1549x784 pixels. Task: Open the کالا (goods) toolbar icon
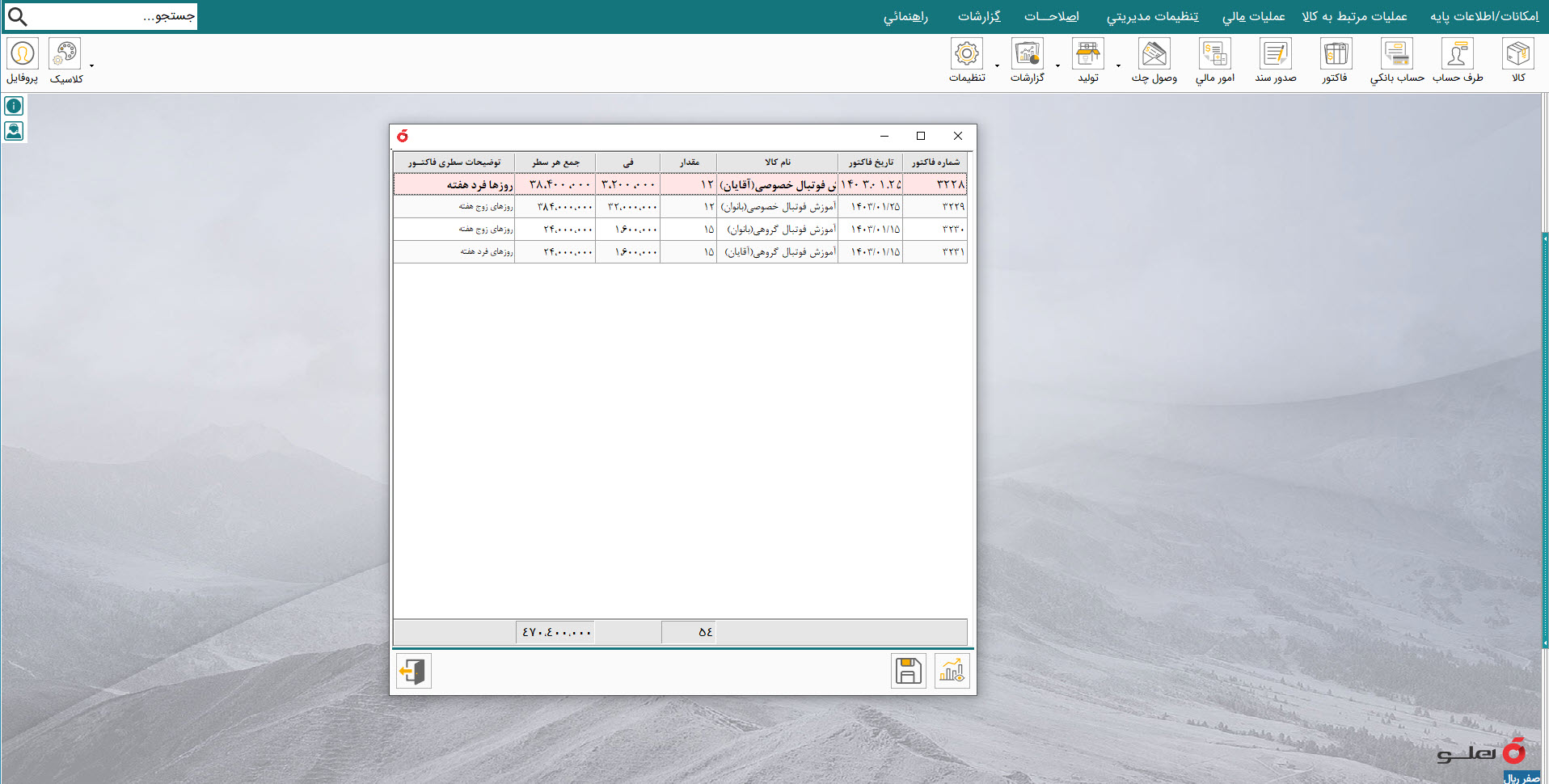click(x=1517, y=61)
